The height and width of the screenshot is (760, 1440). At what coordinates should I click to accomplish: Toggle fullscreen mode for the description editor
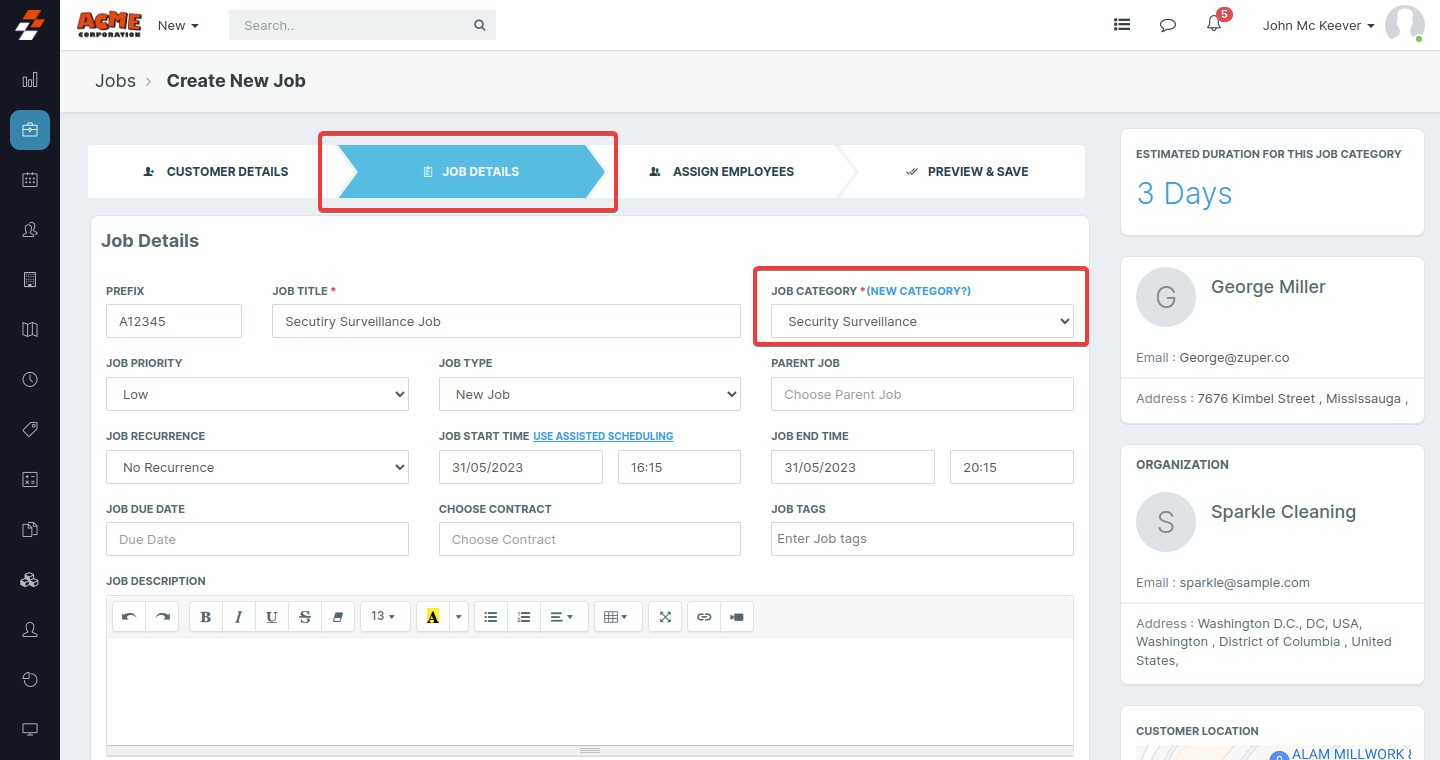point(665,617)
